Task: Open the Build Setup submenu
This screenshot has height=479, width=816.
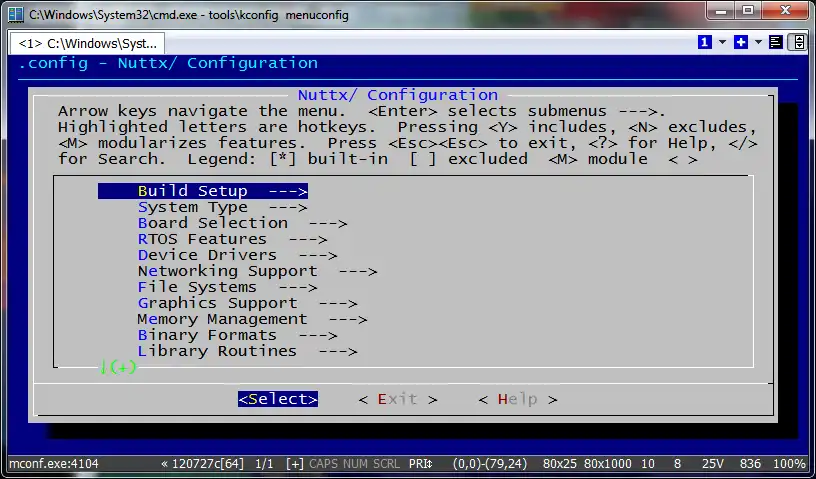Action: (x=203, y=191)
